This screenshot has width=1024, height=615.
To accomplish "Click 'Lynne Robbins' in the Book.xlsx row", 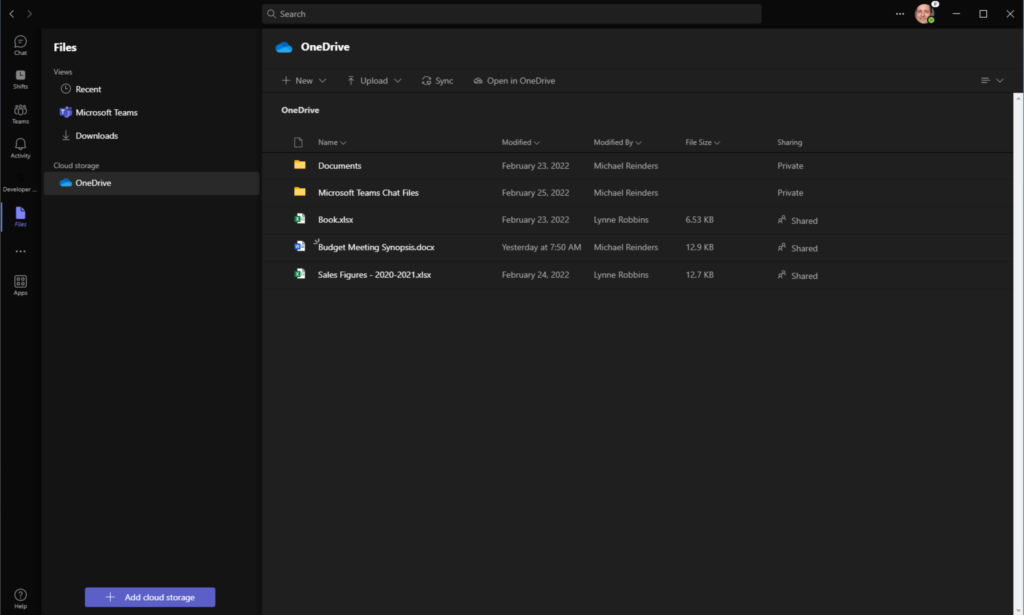I will tap(621, 219).
